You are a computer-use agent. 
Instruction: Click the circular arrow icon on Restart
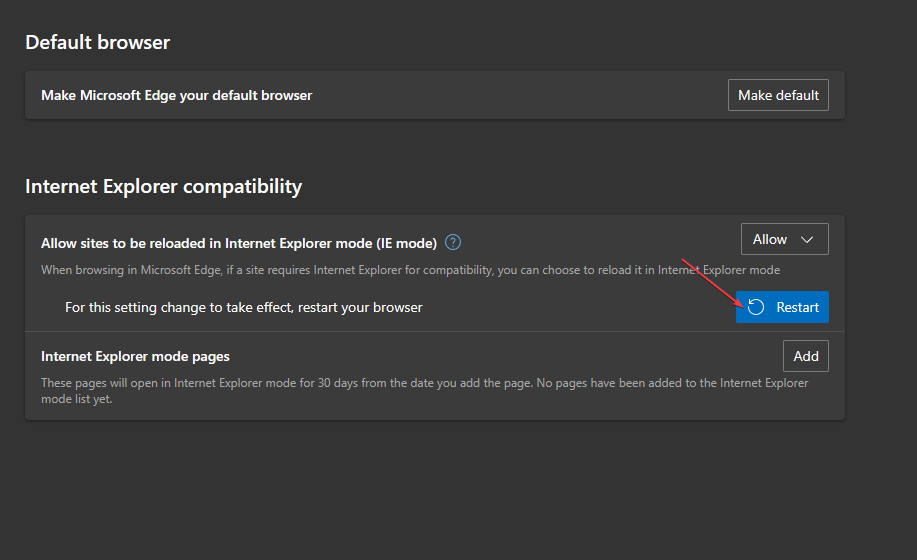(x=757, y=307)
